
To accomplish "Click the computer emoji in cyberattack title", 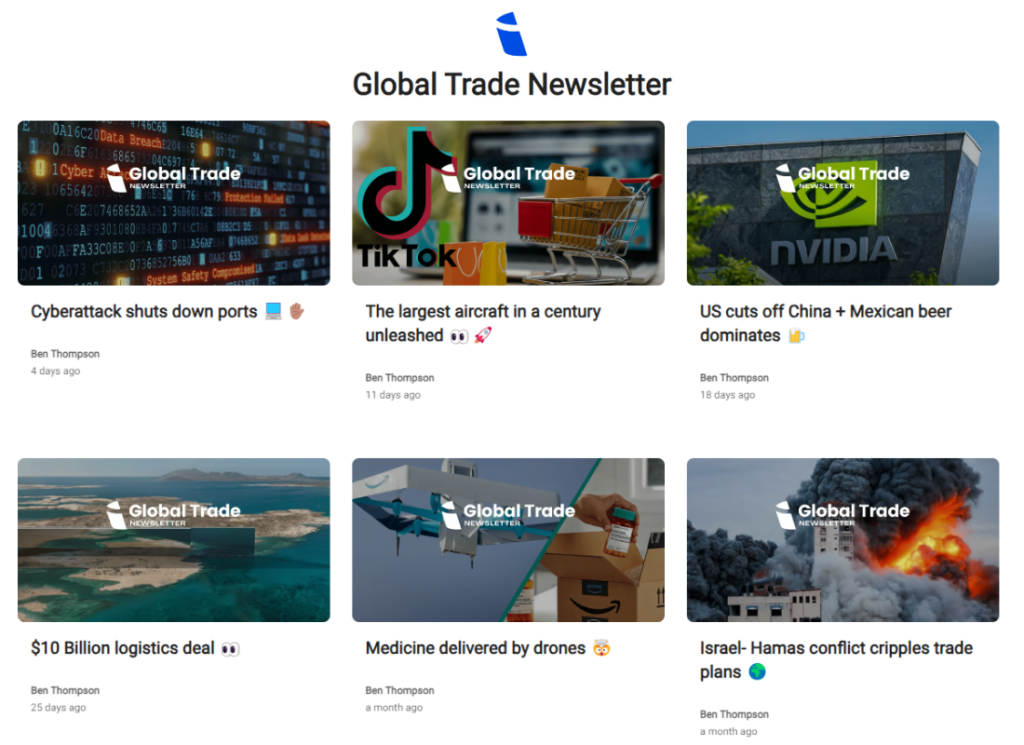I will pos(274,311).
